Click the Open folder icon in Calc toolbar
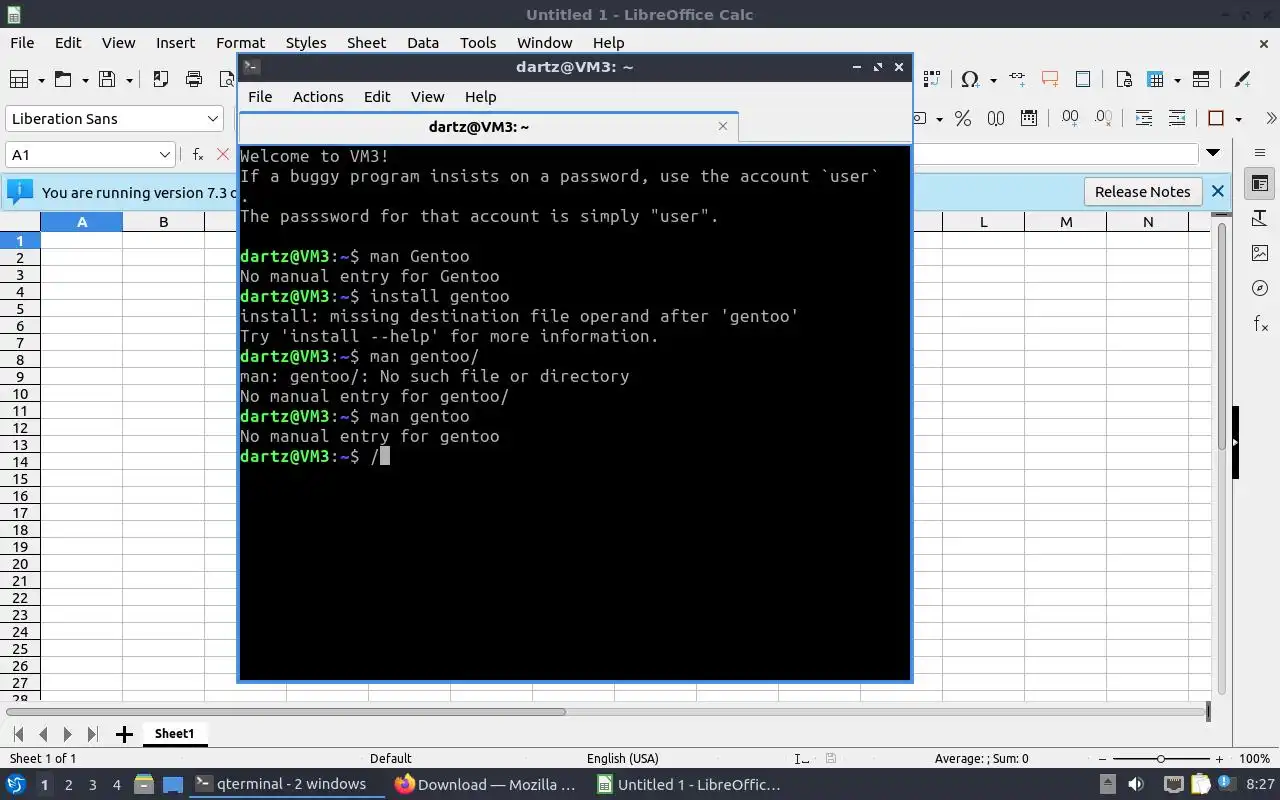Viewport: 1280px width, 800px height. [x=63, y=80]
